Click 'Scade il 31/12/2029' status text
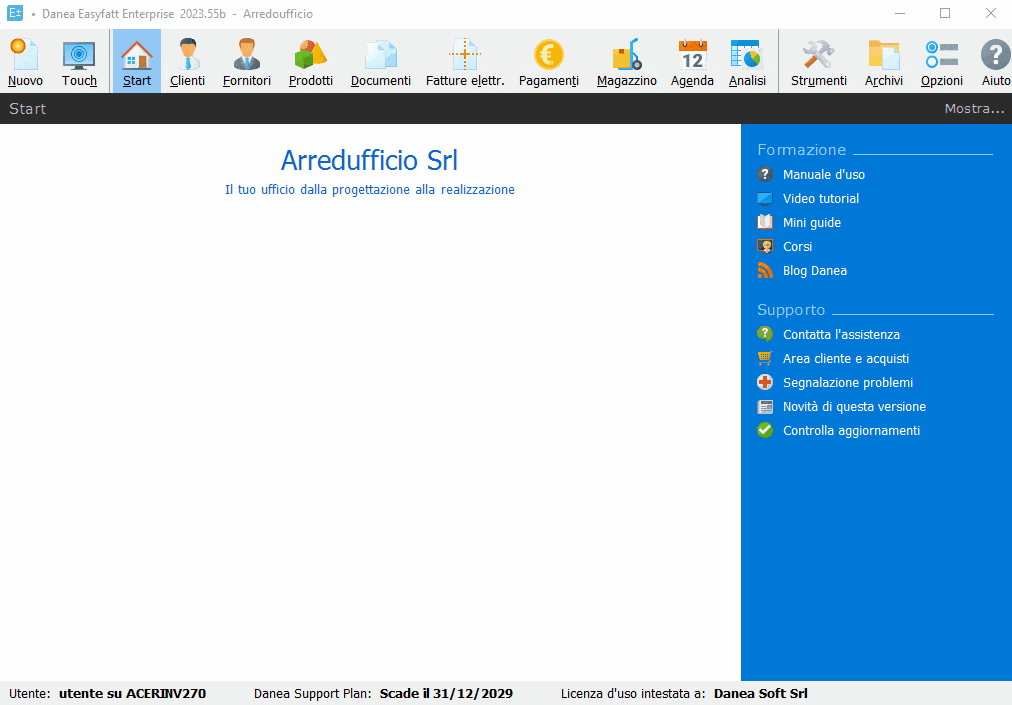The width and height of the screenshot is (1012, 705). coord(446,693)
